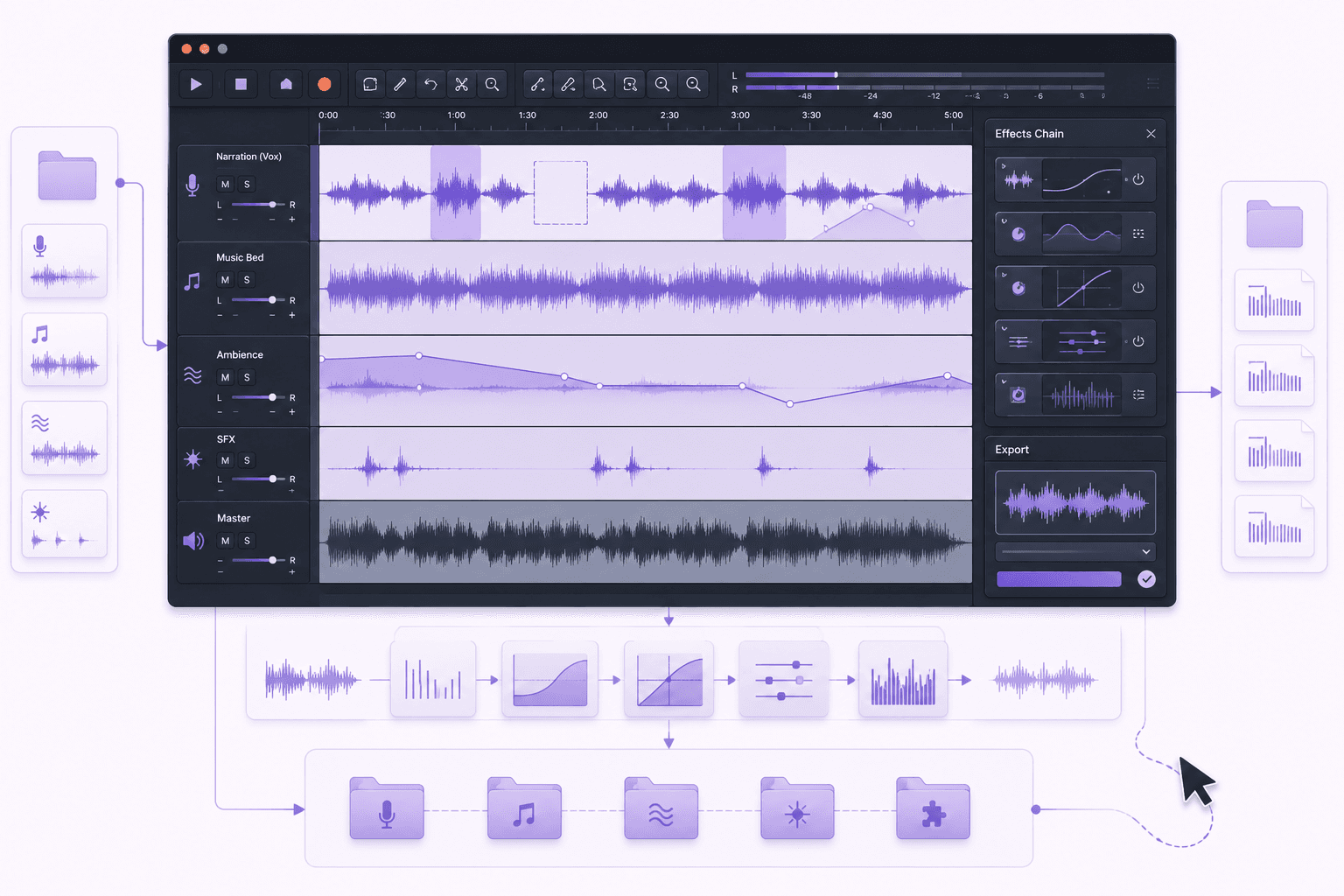Screen dimensions: 1344x896
Task: Open the starburst folder in bottom row
Action: [x=797, y=808]
